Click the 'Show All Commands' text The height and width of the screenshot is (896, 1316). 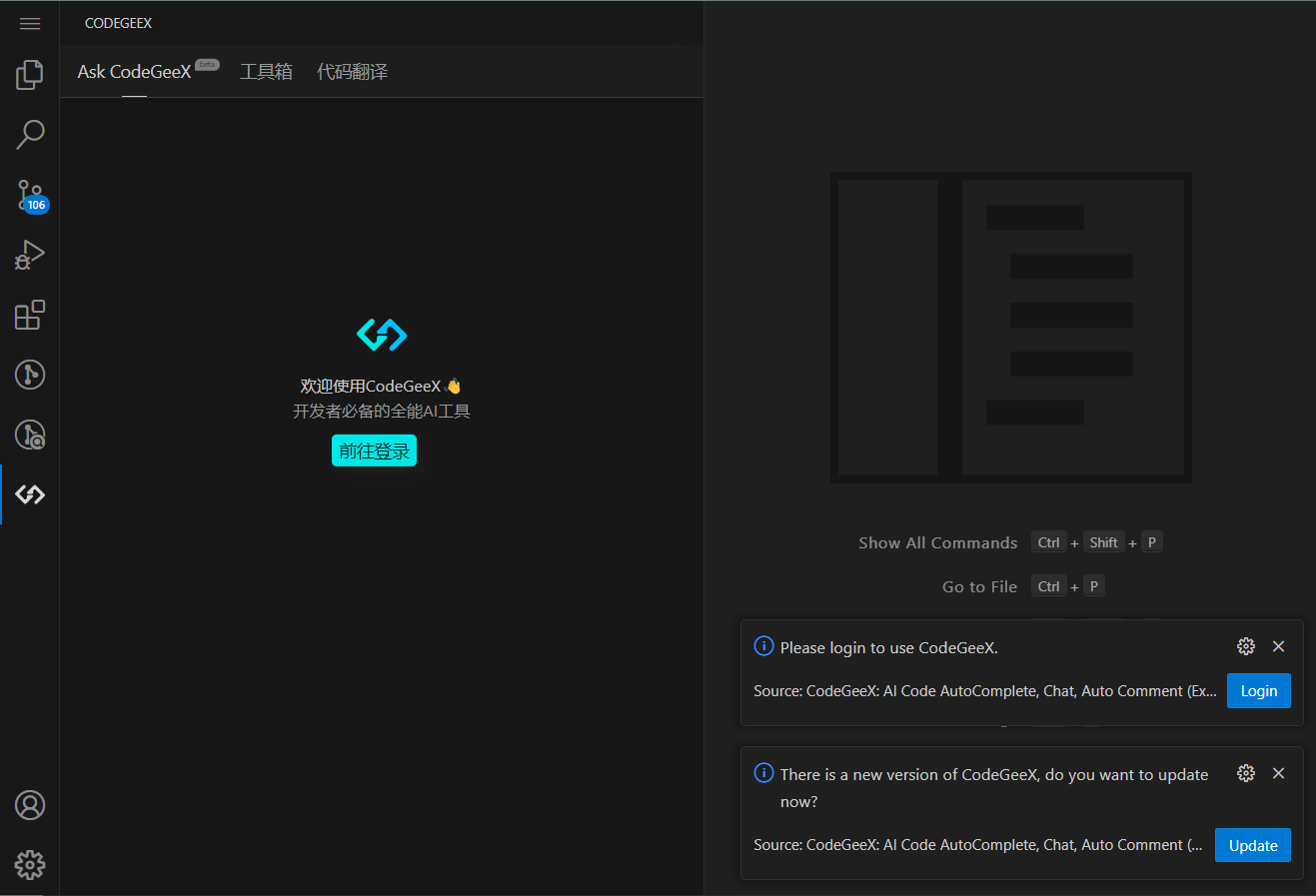tap(938, 542)
